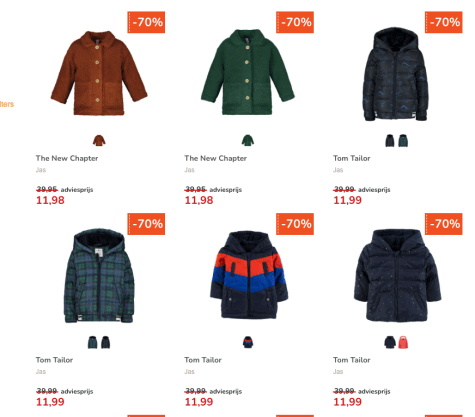Choose the dark navy variant of plaid jacket
475x417 pixels.
click(x=105, y=342)
